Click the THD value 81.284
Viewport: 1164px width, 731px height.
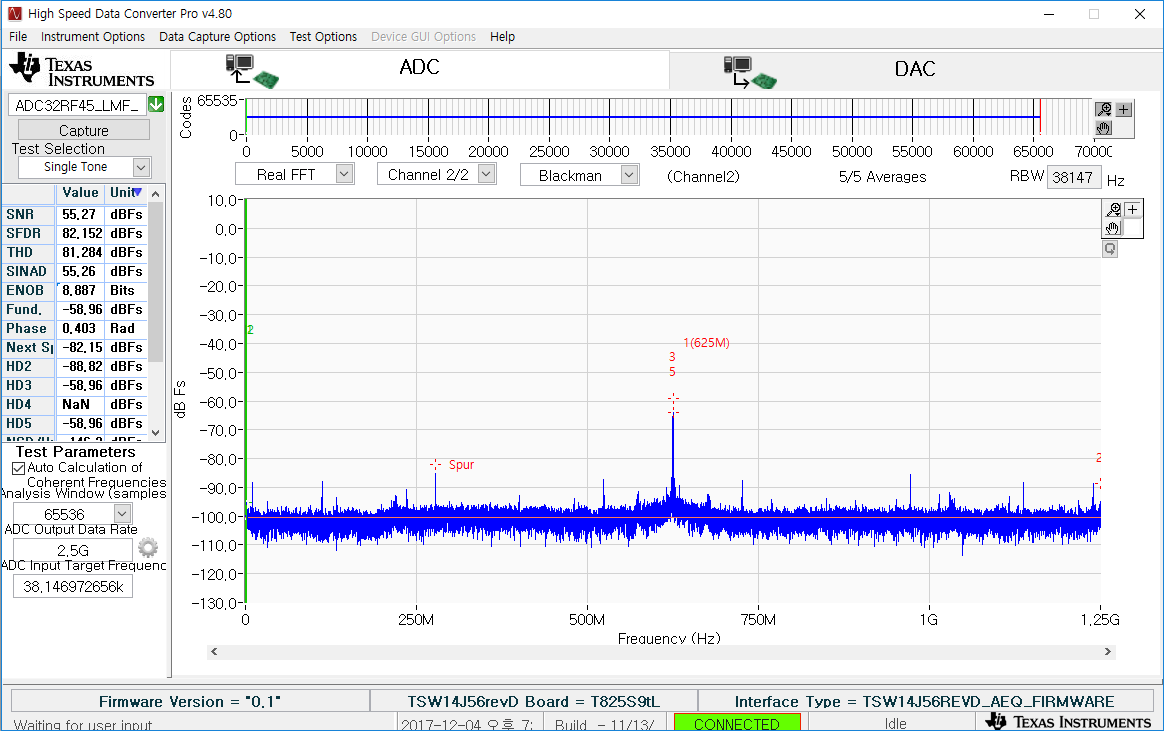79,252
